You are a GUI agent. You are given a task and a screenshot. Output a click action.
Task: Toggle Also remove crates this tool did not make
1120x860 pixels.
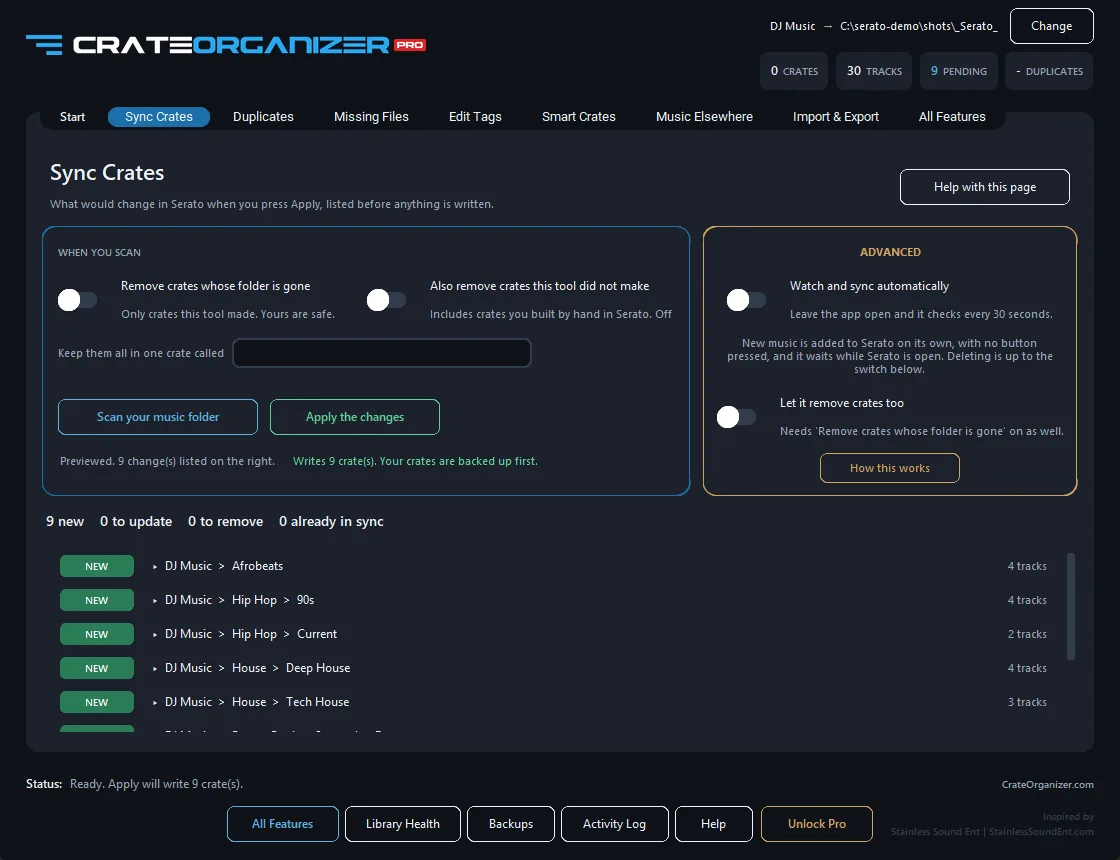tap(386, 300)
